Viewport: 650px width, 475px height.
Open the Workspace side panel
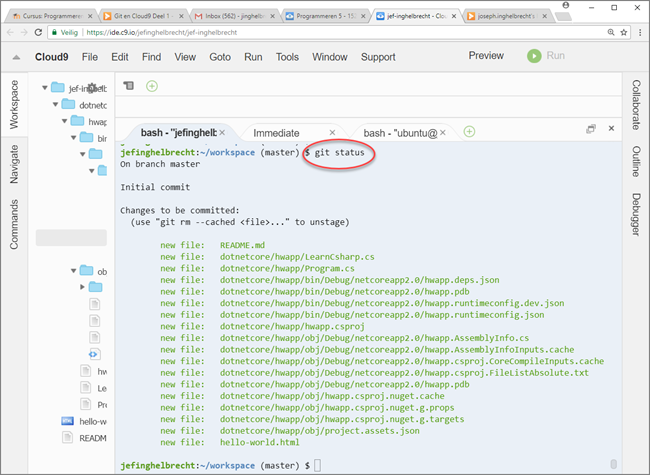pyautogui.click(x=14, y=104)
